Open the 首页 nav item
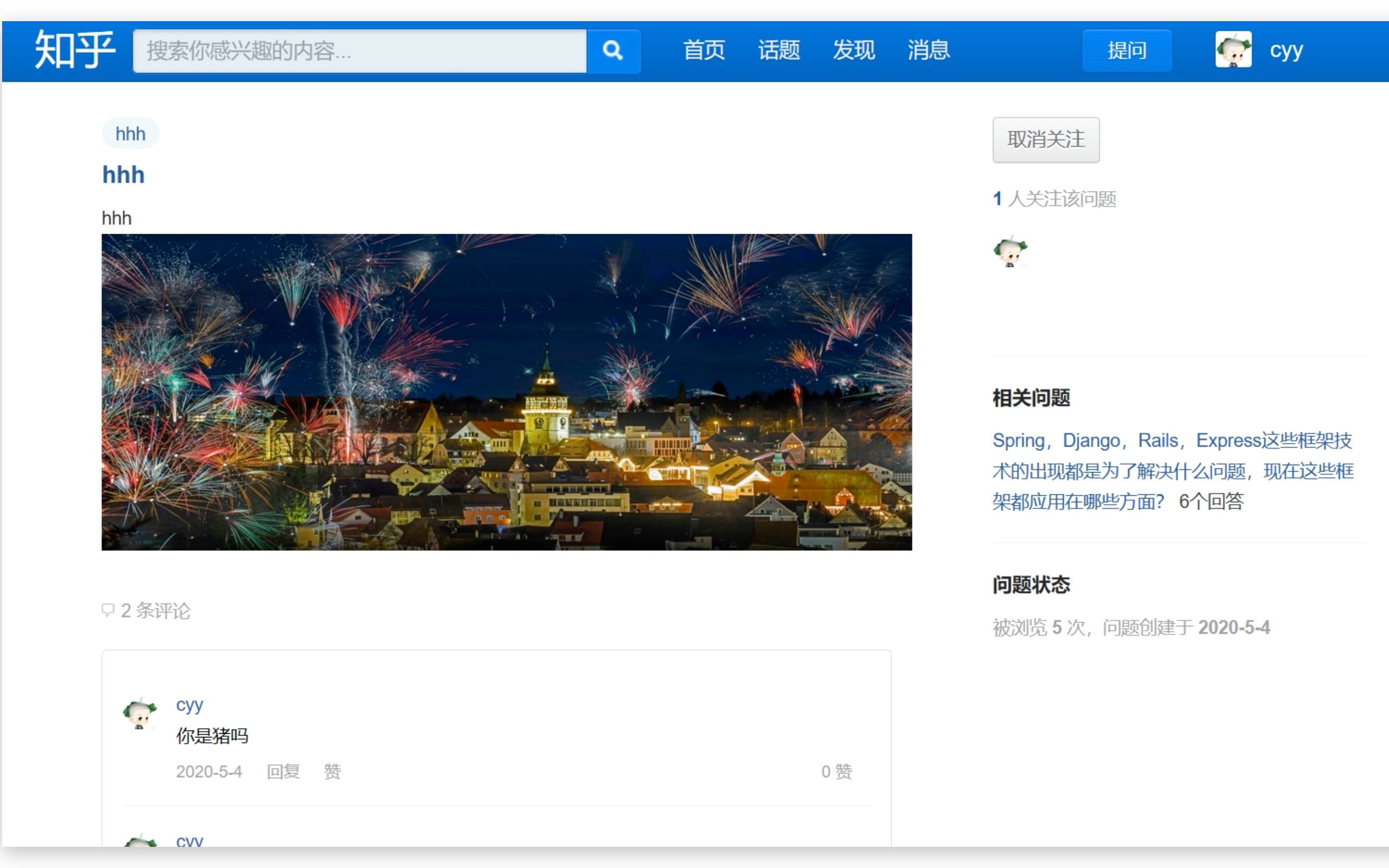The width and height of the screenshot is (1389, 868). point(704,50)
